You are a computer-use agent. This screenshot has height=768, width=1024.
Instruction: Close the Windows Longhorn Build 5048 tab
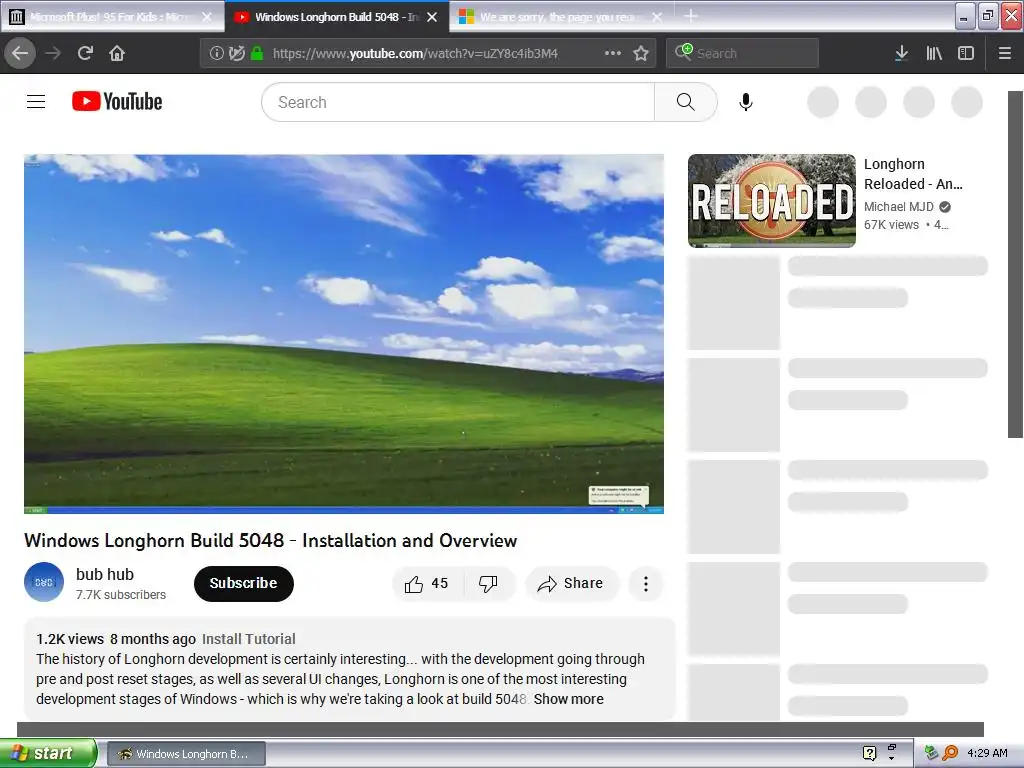point(432,17)
